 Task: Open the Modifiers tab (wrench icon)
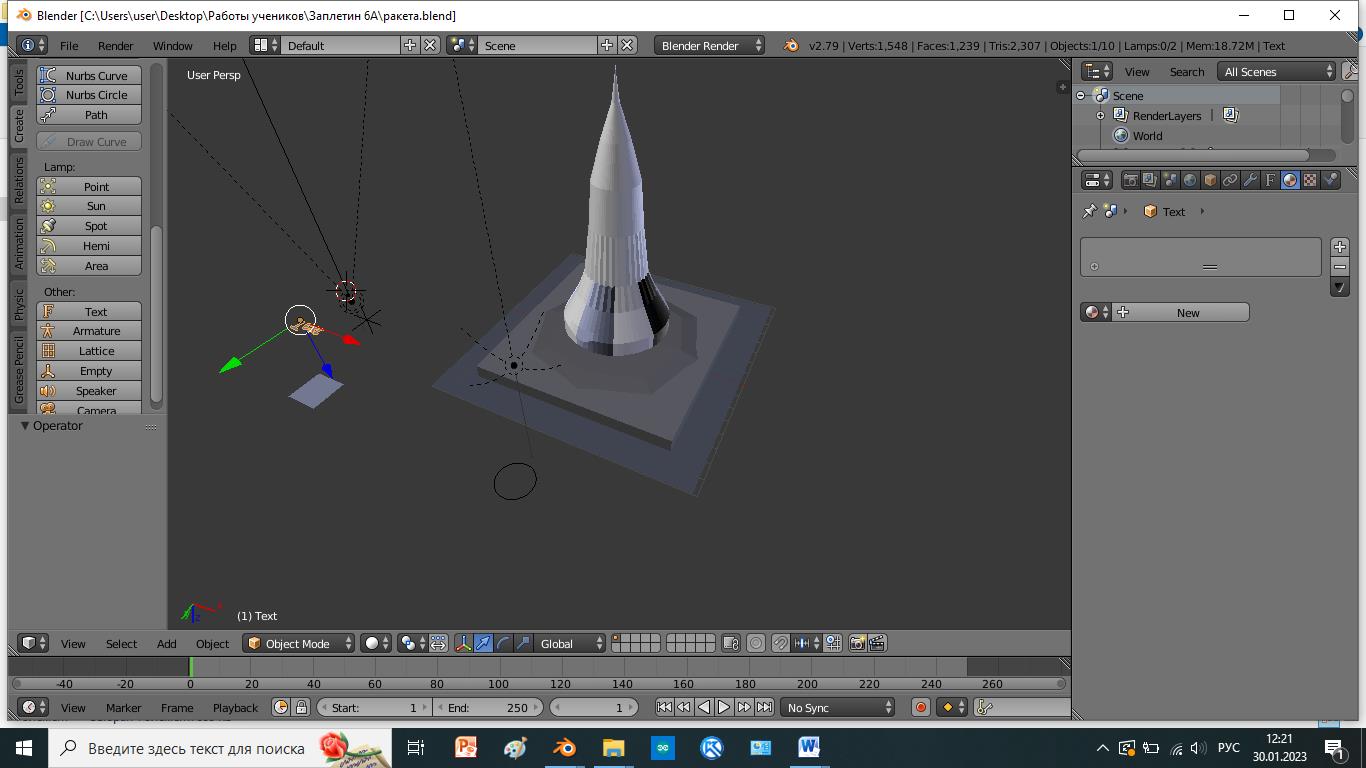[x=1250, y=181]
